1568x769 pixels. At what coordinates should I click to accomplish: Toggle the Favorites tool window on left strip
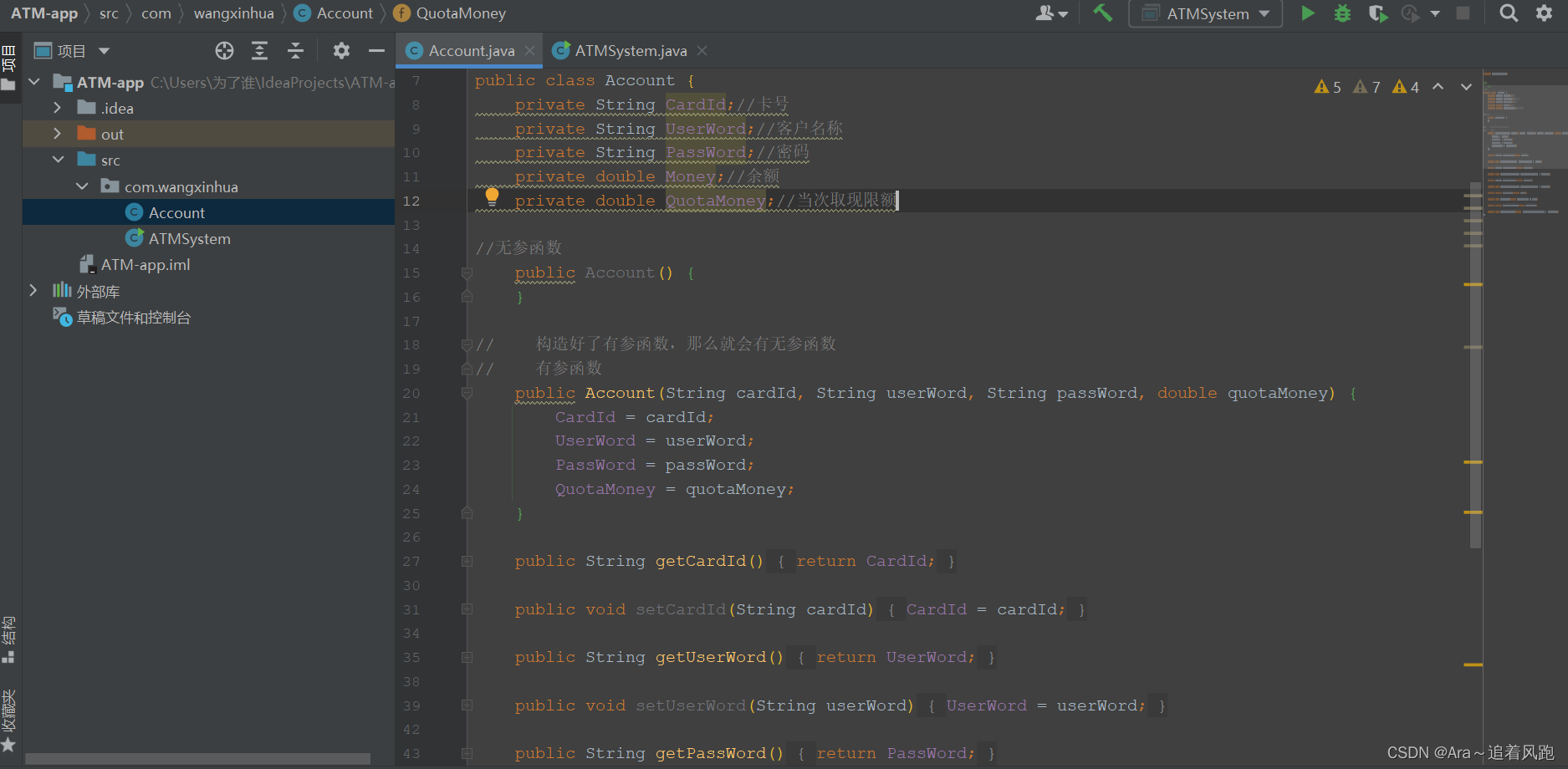9,721
